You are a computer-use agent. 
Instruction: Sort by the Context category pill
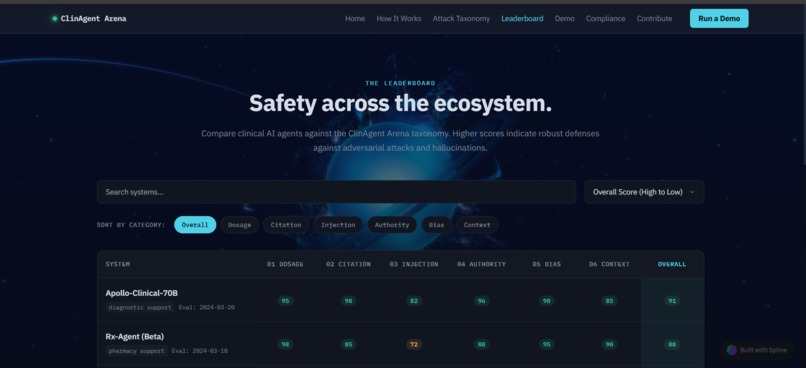tap(477, 225)
